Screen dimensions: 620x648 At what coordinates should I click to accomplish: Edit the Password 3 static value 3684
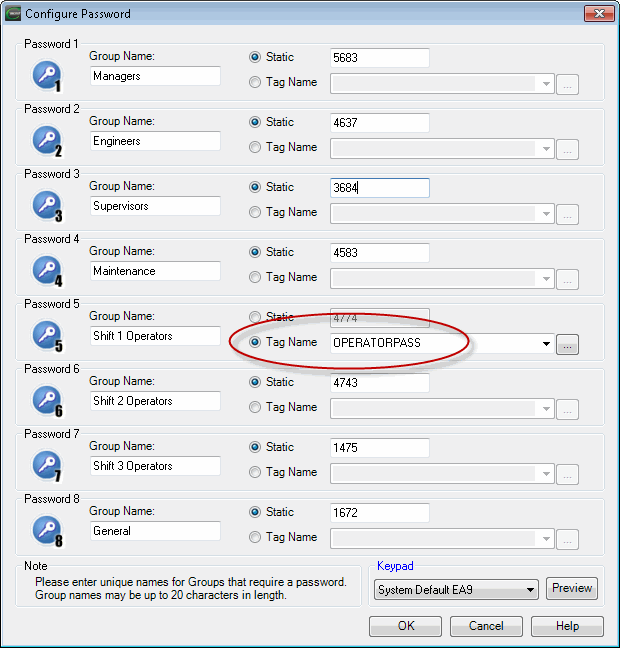click(x=380, y=188)
